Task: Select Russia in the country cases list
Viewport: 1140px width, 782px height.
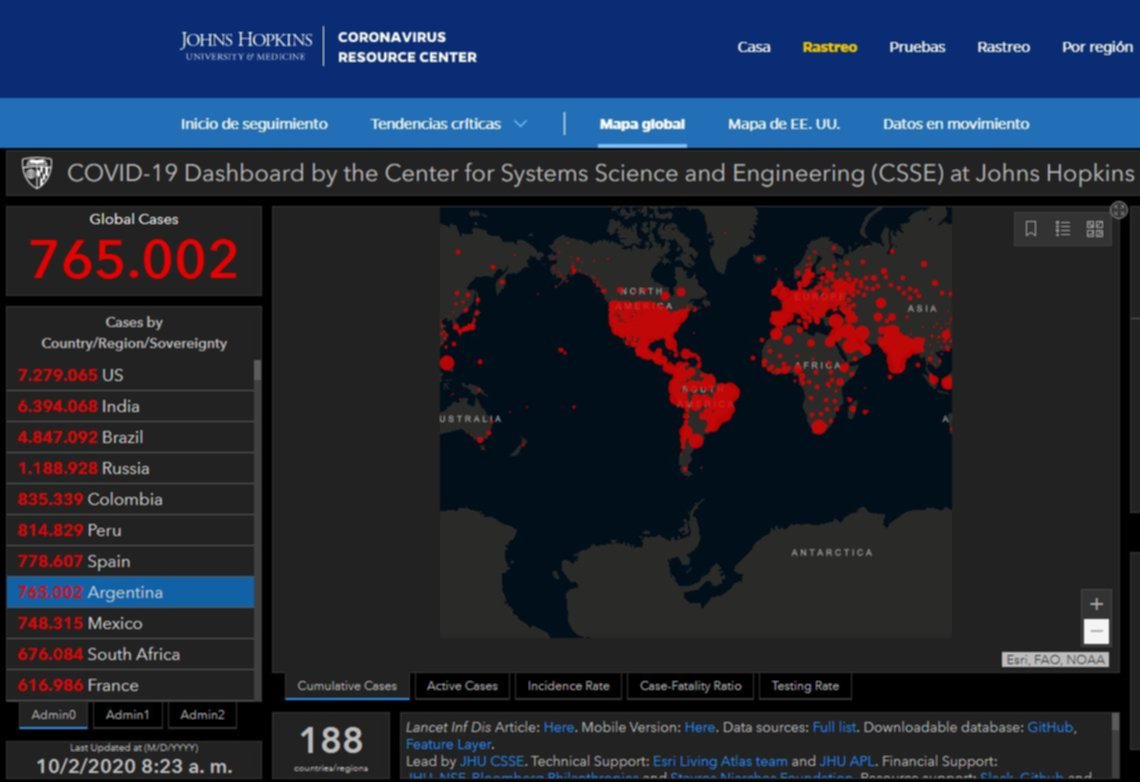Action: point(130,468)
